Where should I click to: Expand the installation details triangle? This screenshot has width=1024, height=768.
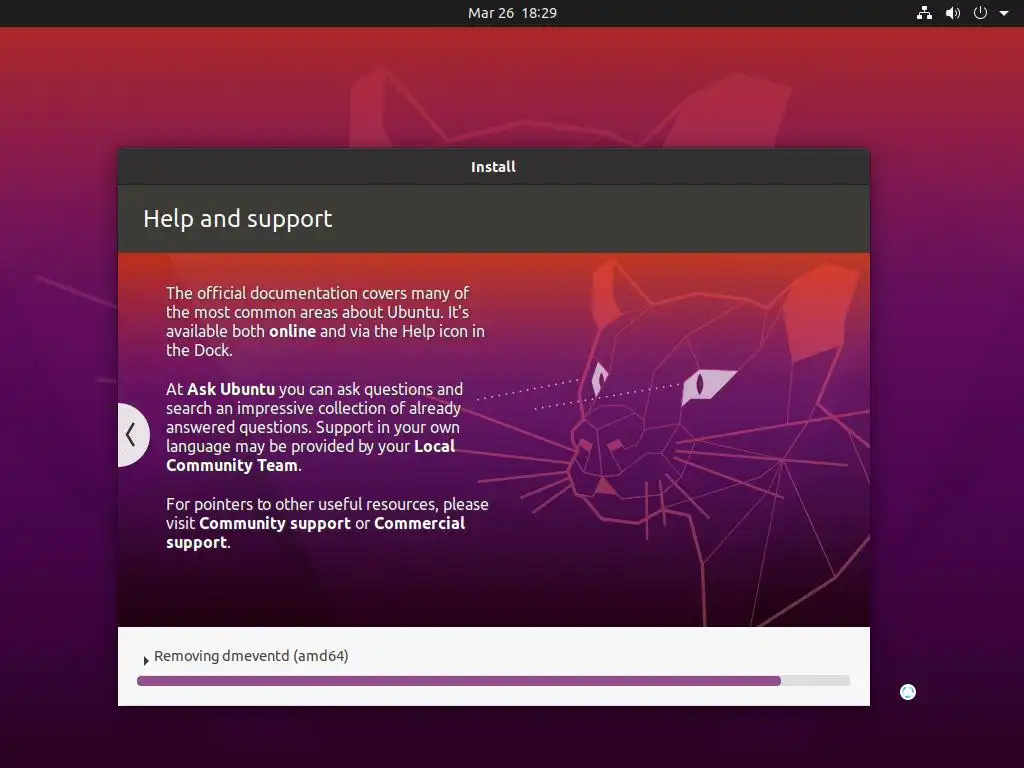146,660
